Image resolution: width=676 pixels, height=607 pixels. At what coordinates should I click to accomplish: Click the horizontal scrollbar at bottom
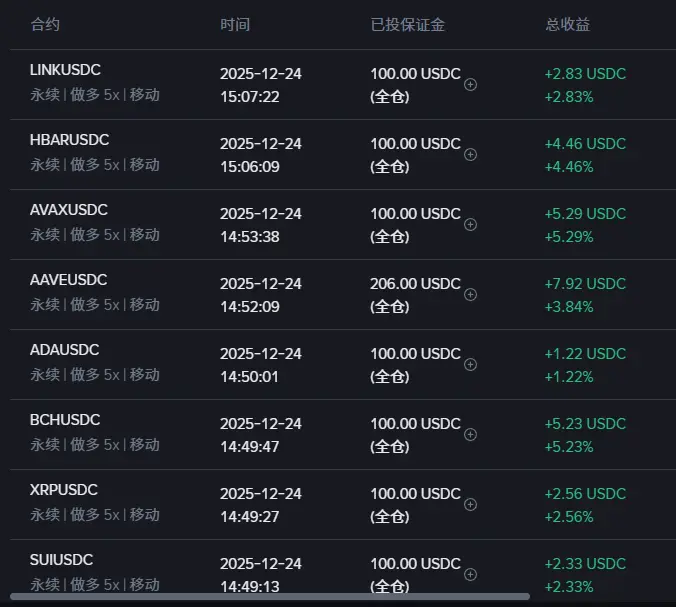(x=270, y=597)
